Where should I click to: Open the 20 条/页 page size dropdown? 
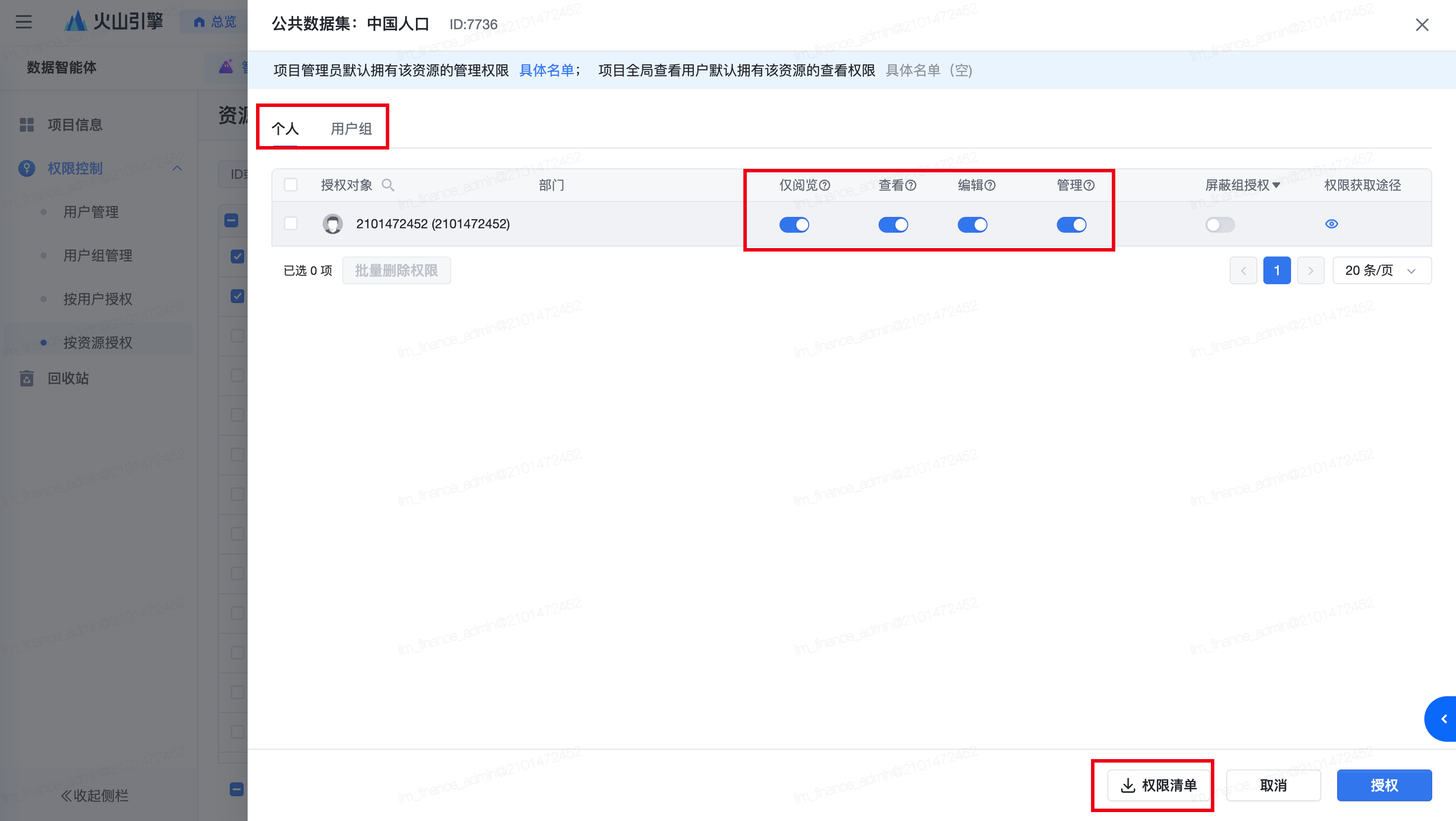tap(1381, 270)
